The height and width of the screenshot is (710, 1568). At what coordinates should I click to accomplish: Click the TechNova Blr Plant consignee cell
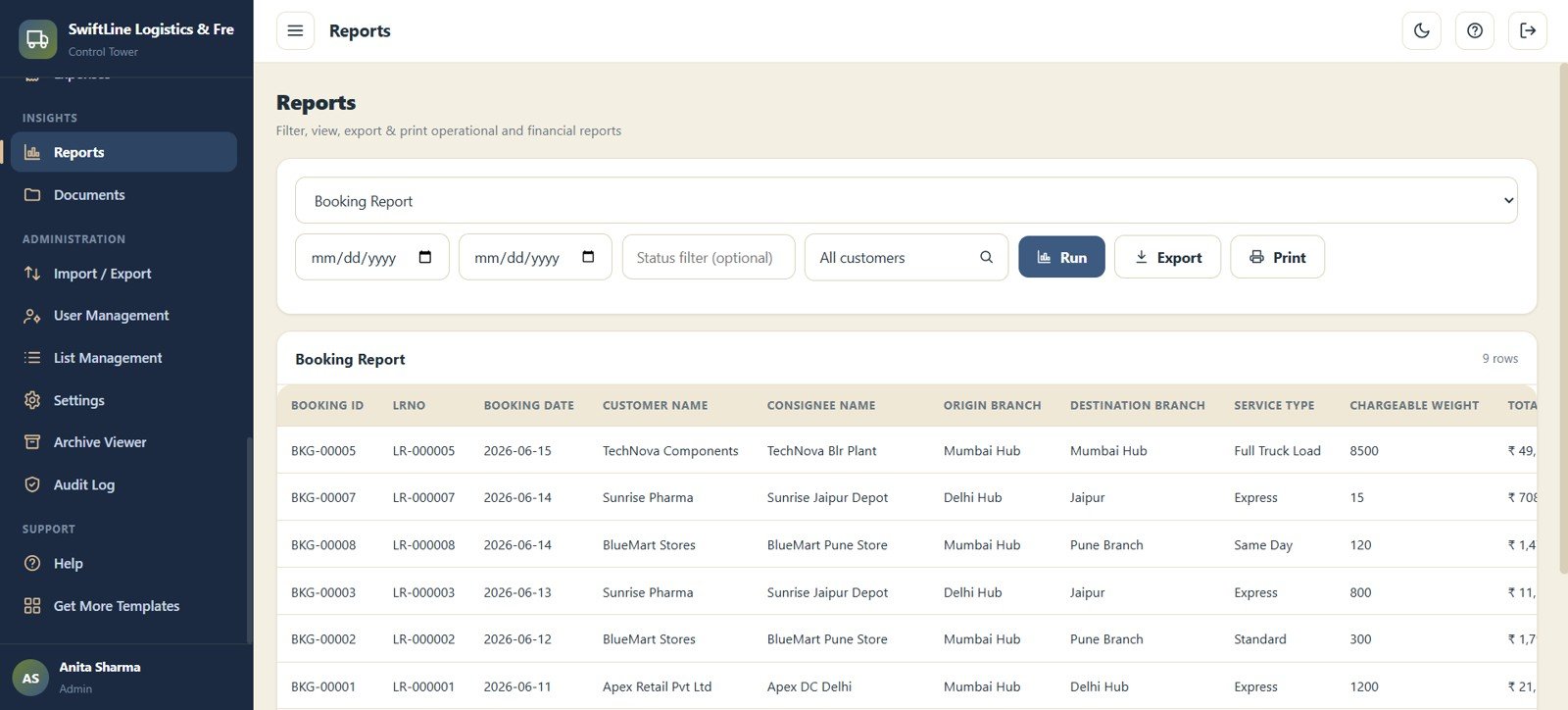point(821,451)
